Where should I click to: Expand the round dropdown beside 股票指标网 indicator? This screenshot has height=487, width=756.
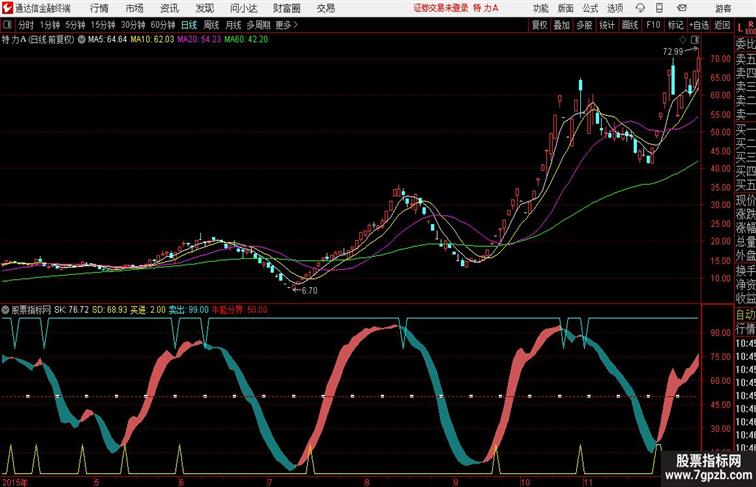coord(5,310)
